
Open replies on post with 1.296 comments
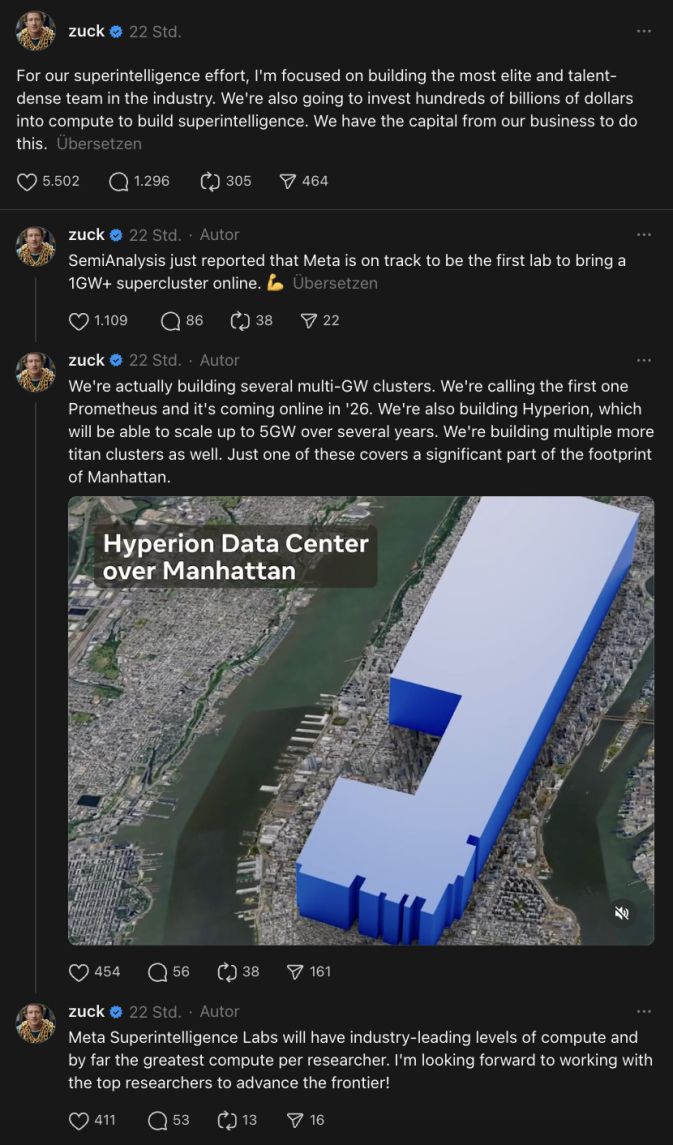point(118,181)
